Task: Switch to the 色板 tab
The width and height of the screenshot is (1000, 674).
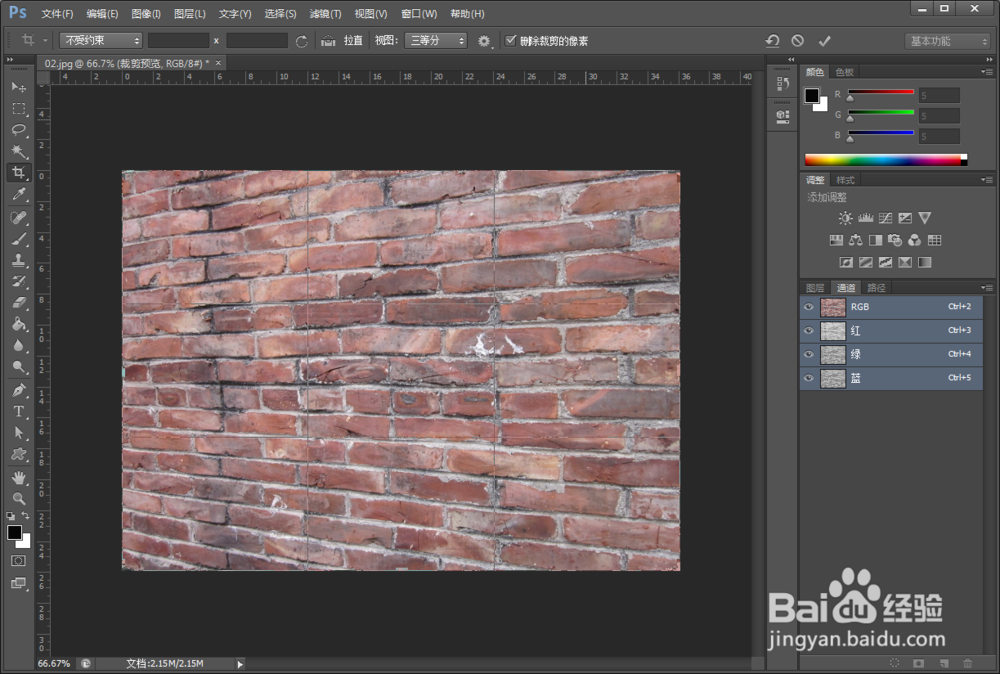Action: [844, 72]
